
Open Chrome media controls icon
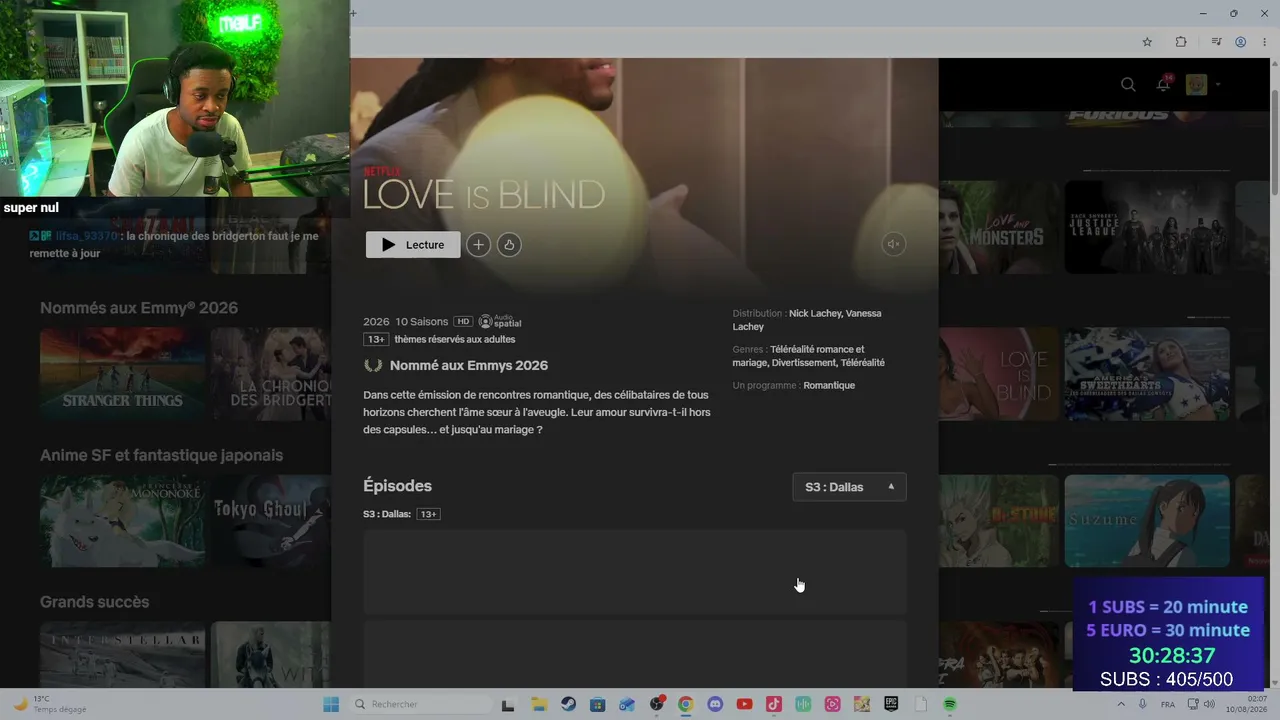pyautogui.click(x=1216, y=42)
